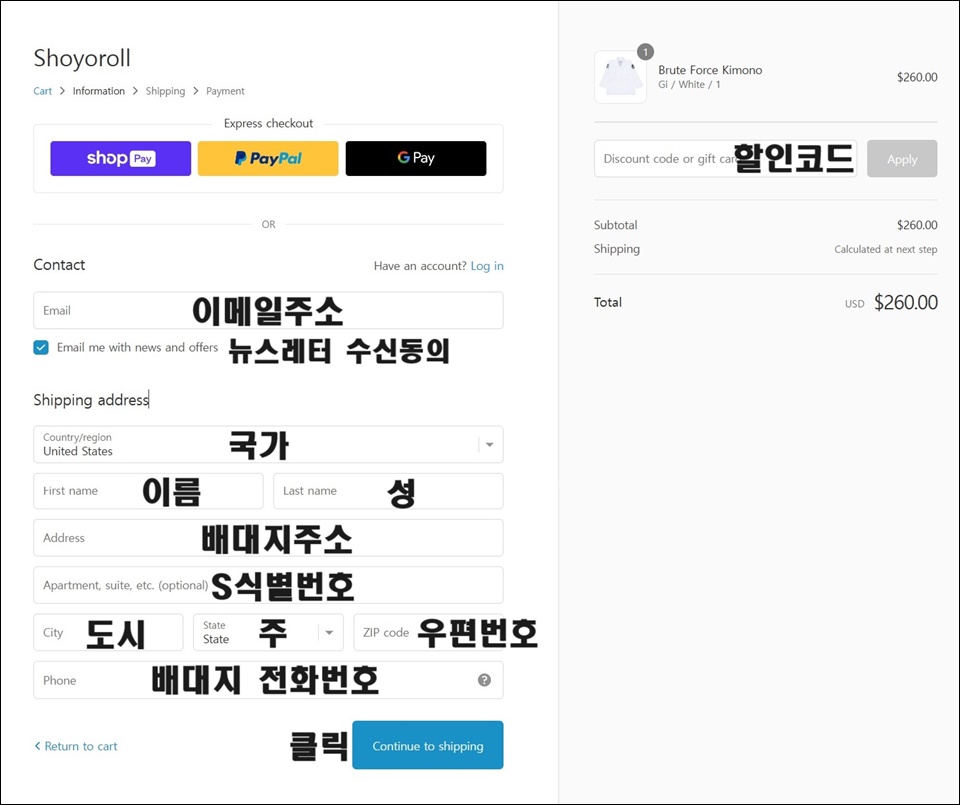
Task: Click the 'Gi / White / 1' variant text
Action: click(x=689, y=84)
